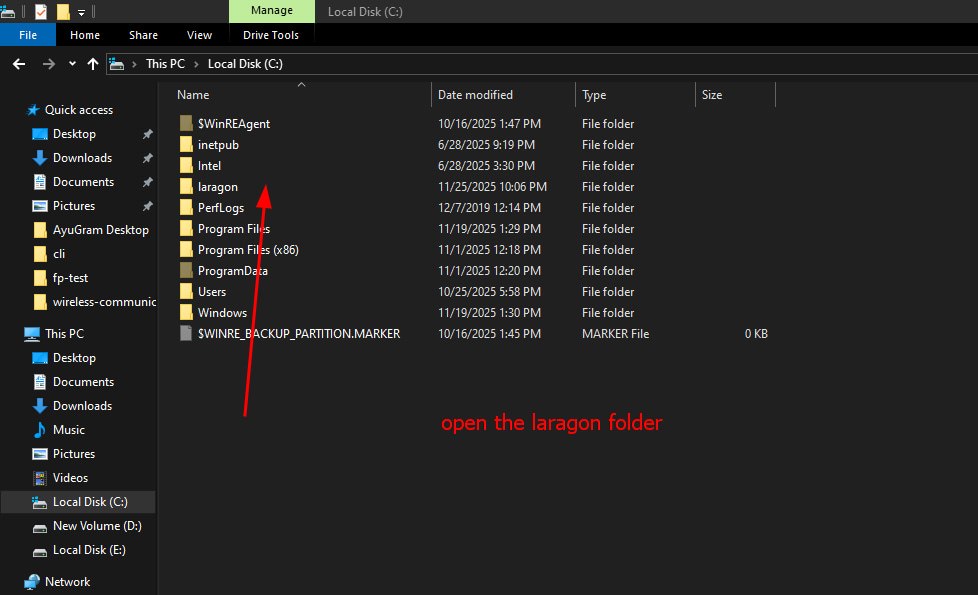Viewport: 978px width, 595px height.
Task: Expand the chevron after This PC breadcrumb
Action: 196,64
